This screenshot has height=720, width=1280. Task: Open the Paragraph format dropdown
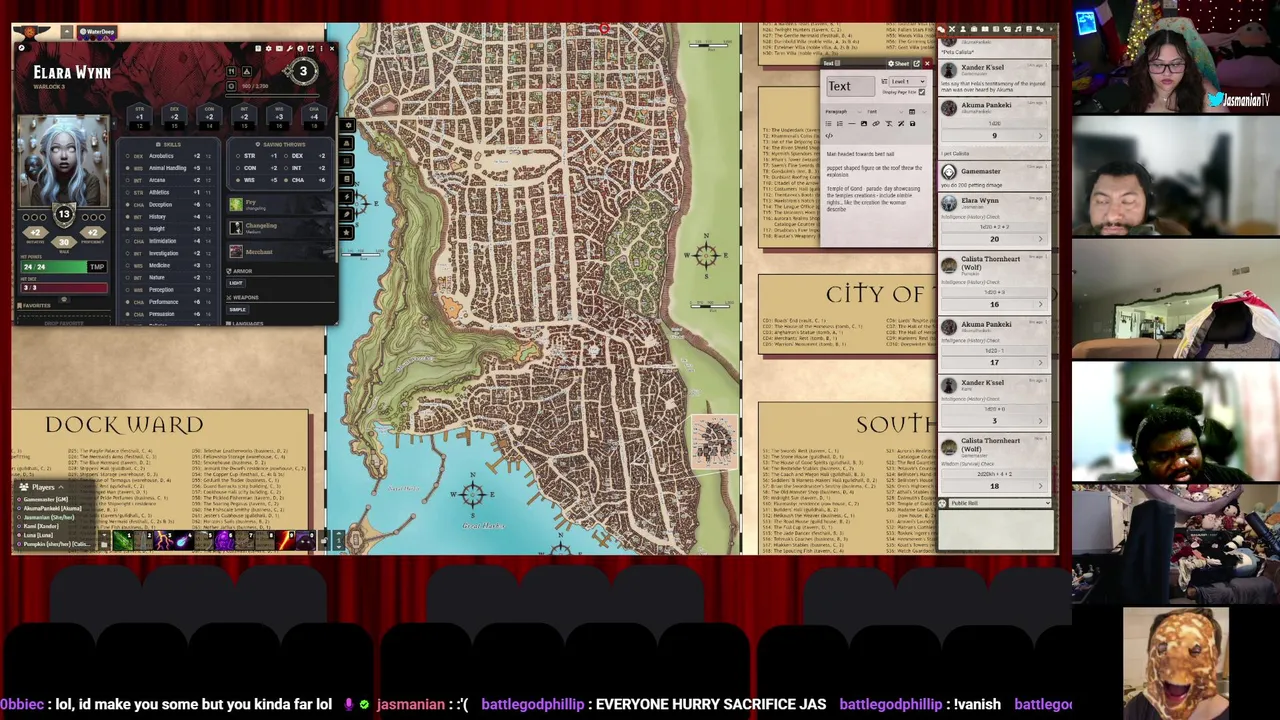pyautogui.click(x=843, y=112)
